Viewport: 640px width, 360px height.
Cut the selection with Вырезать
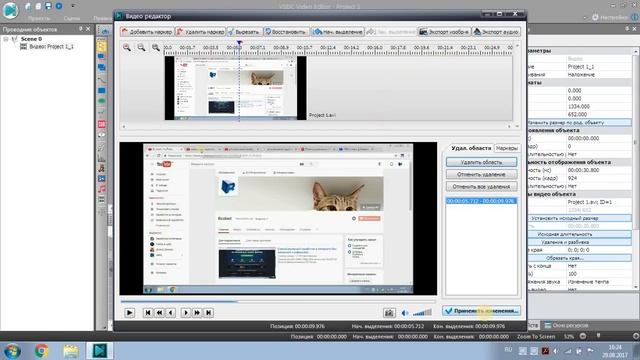(244, 31)
